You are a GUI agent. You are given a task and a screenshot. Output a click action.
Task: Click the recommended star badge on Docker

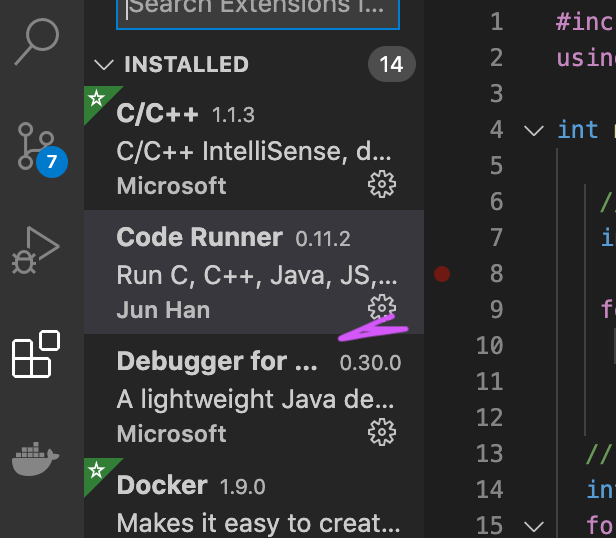pos(97,470)
